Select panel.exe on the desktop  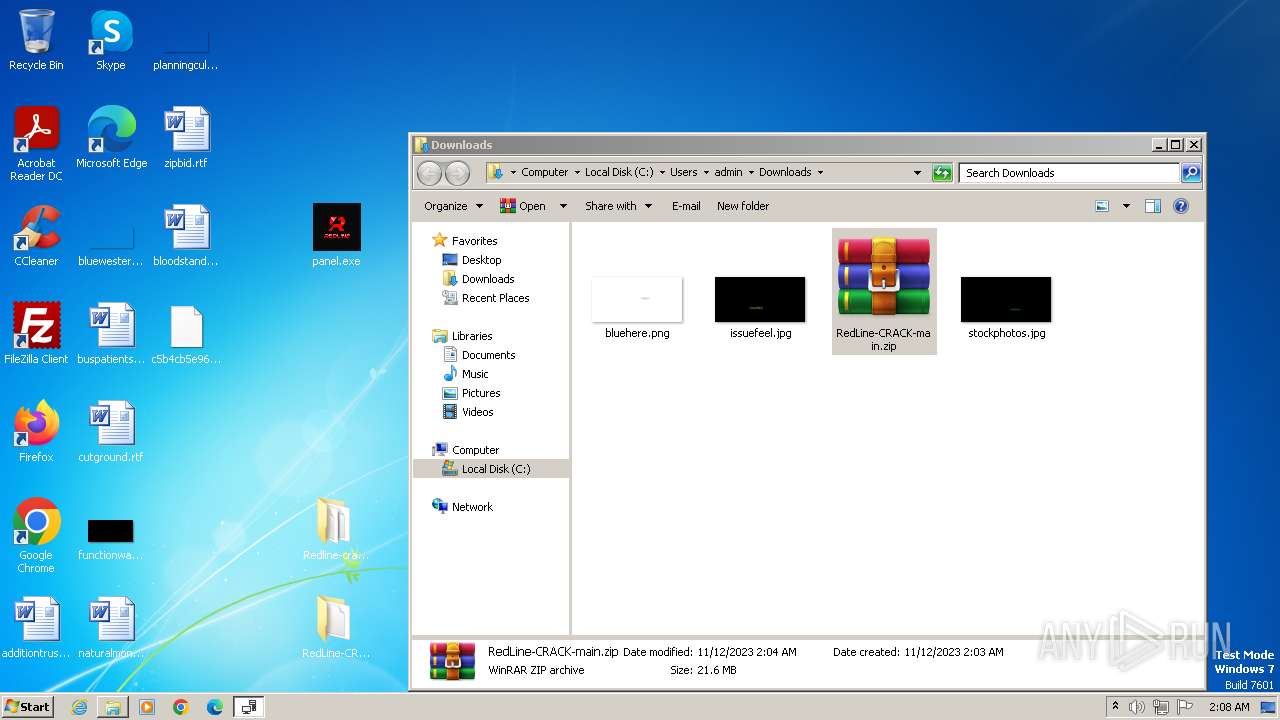tap(336, 236)
